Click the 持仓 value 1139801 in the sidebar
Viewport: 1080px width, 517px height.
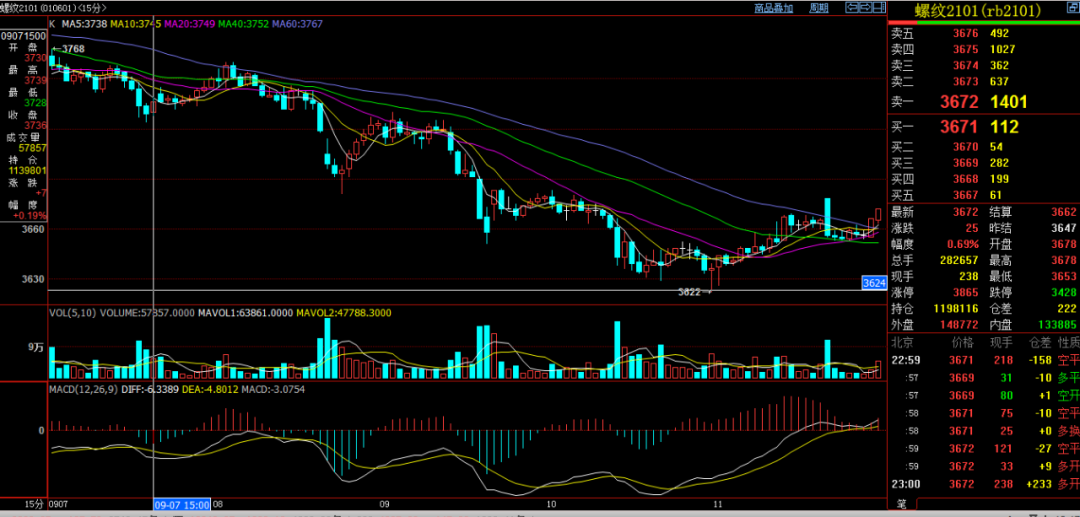28,170
